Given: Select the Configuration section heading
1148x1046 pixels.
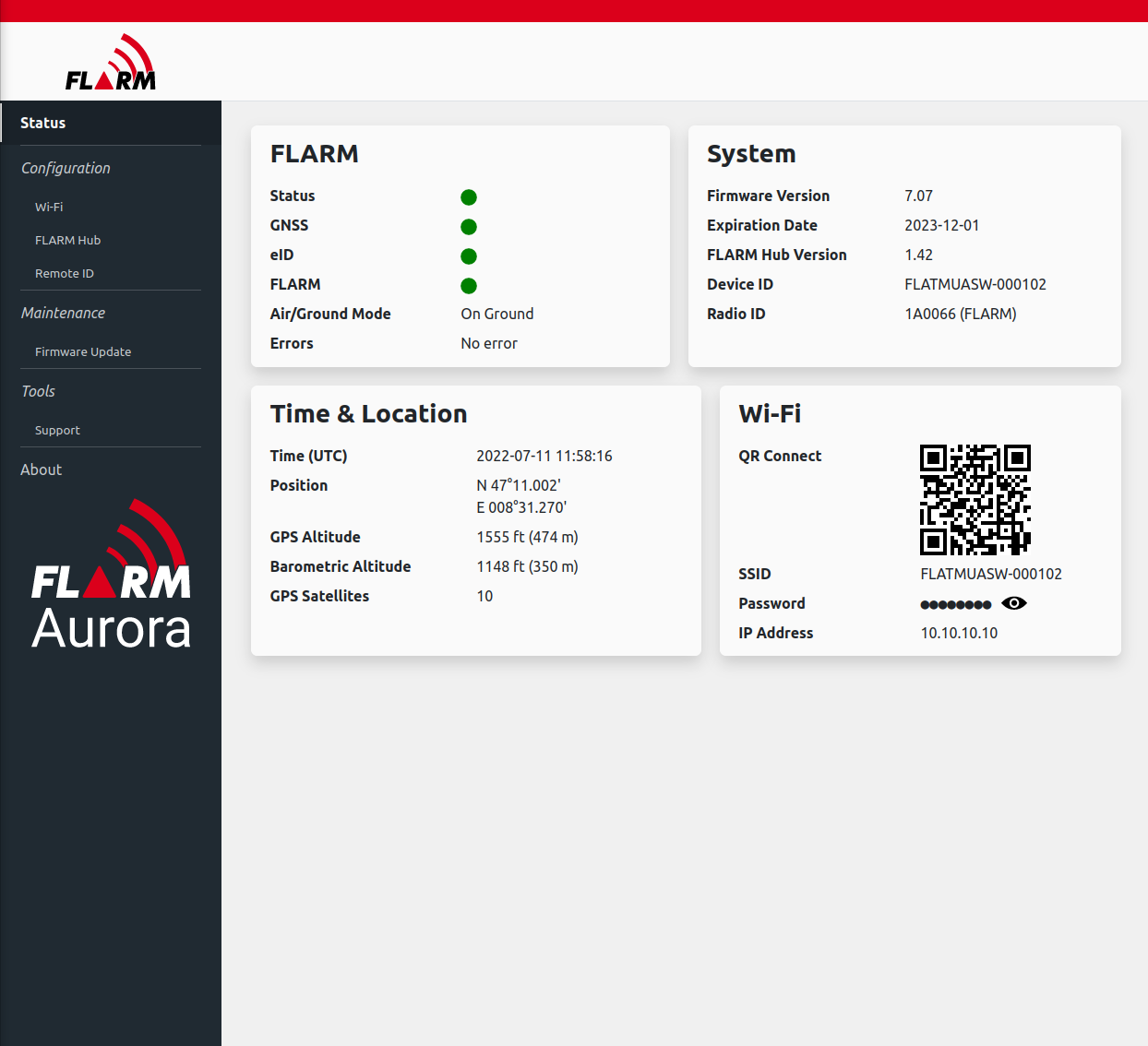Looking at the screenshot, I should pyautogui.click(x=66, y=168).
